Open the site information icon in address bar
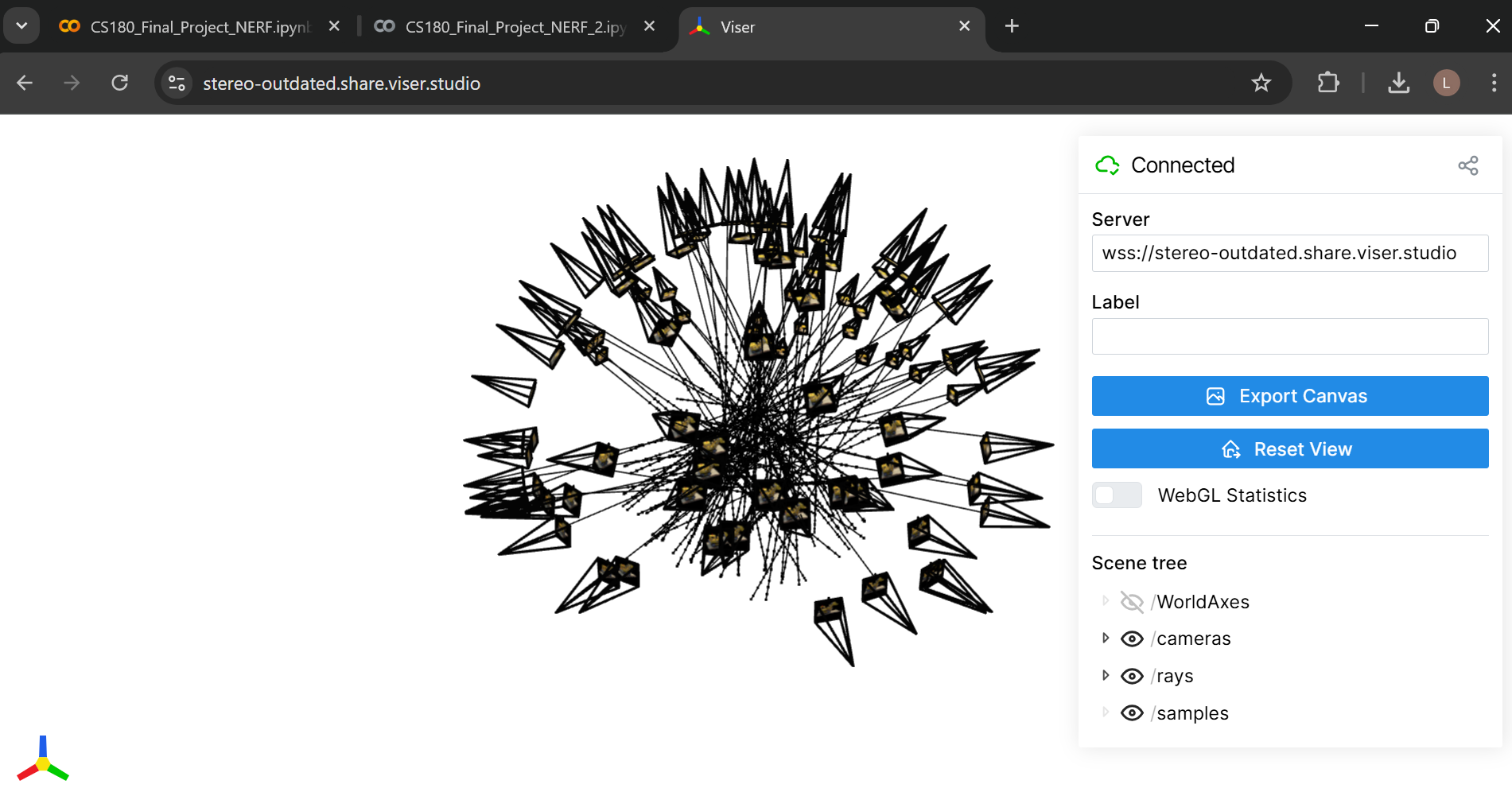This screenshot has height=788, width=1512. [x=177, y=83]
